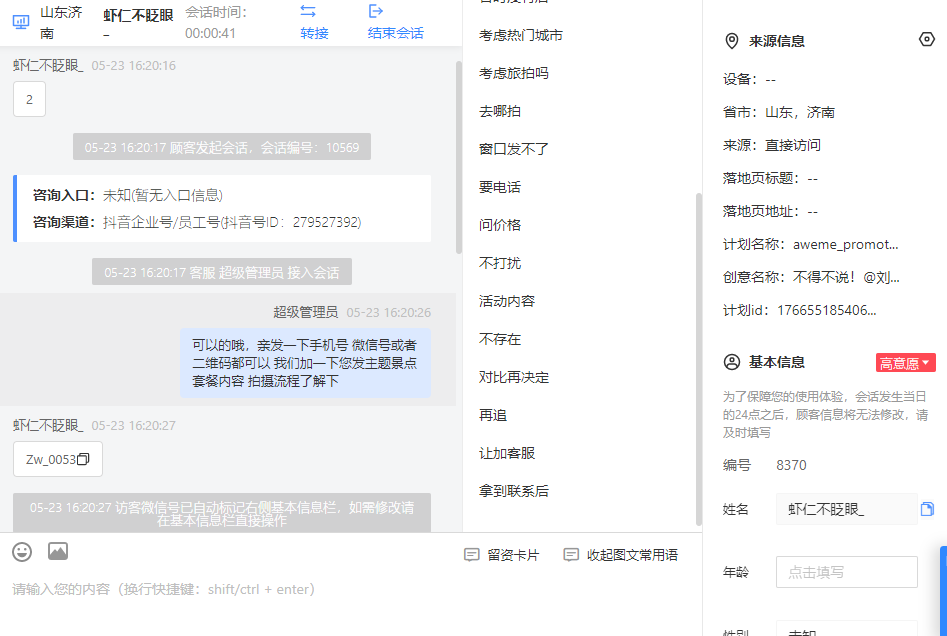Select quick phrase 不存在
This screenshot has width=947, height=636.
click(x=500, y=339)
